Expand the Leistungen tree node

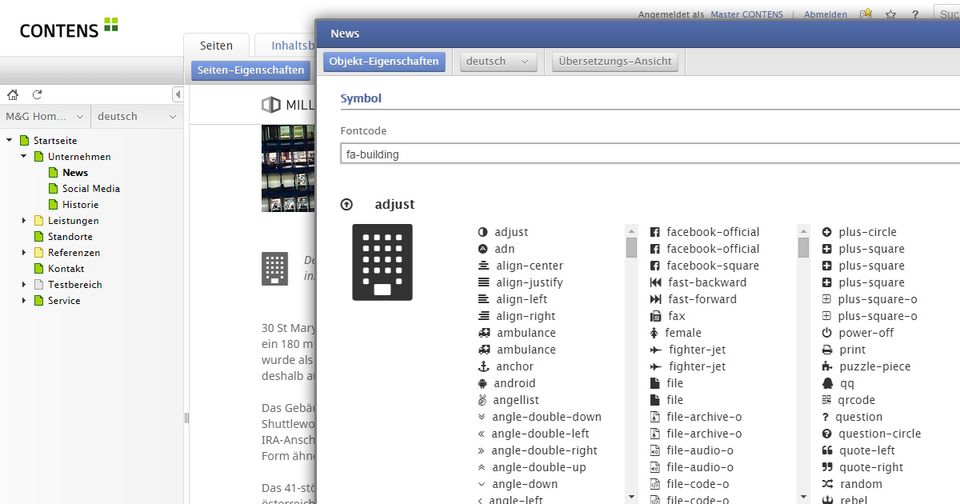click(24, 221)
